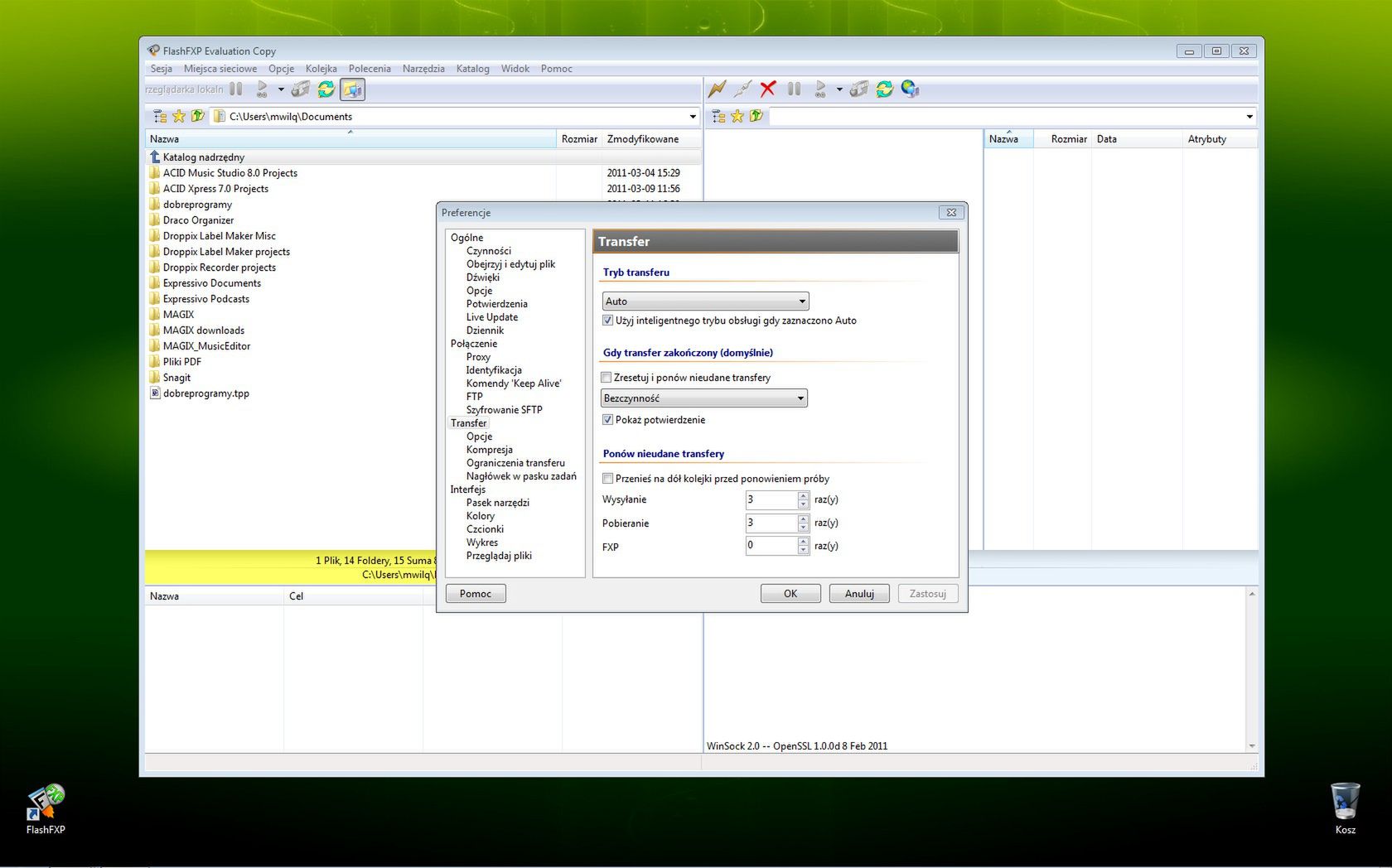Image resolution: width=1392 pixels, height=868 pixels.
Task: Select Ograniczenia transferu tree item
Action: pos(515,463)
